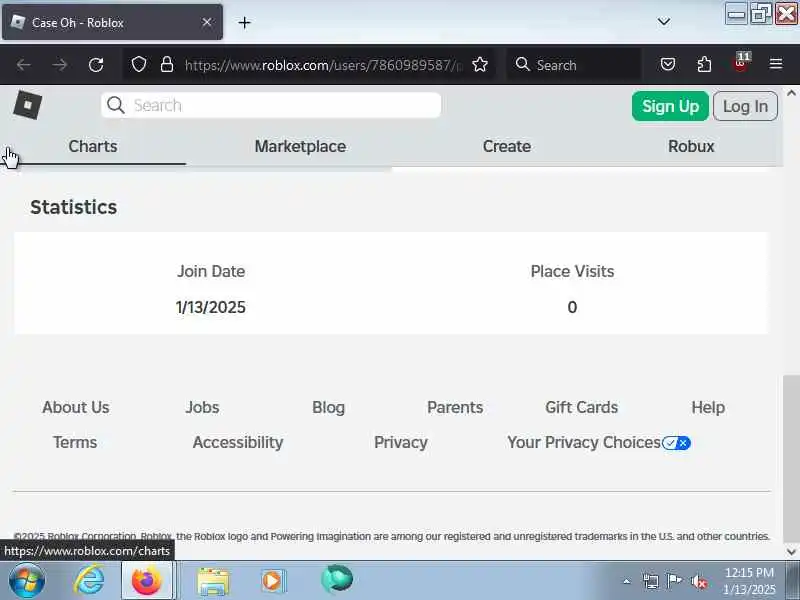This screenshot has width=800, height=600.
Task: Open the Privacy footer link
Action: point(401,442)
